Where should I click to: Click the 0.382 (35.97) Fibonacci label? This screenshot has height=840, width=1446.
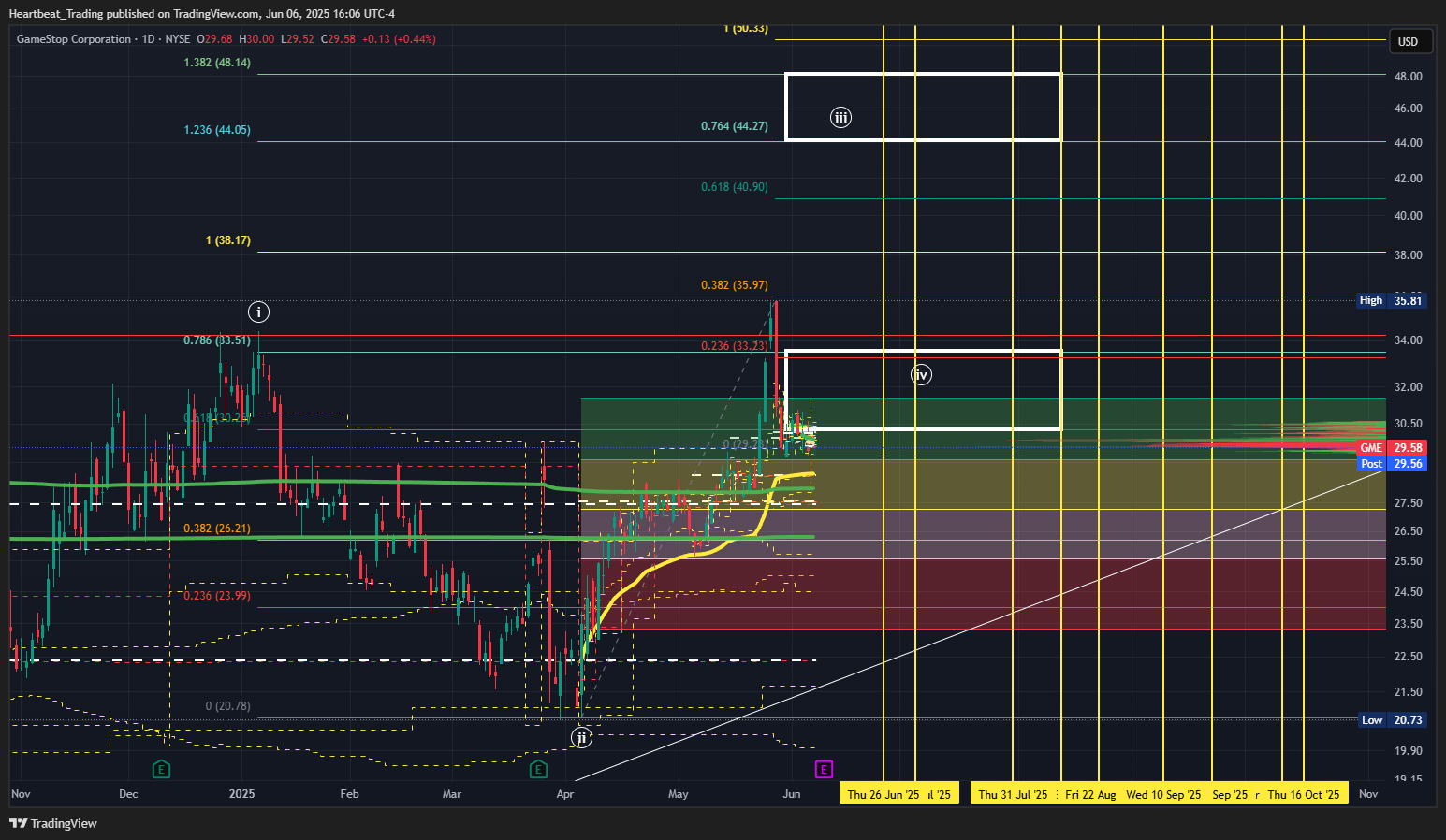[735, 285]
